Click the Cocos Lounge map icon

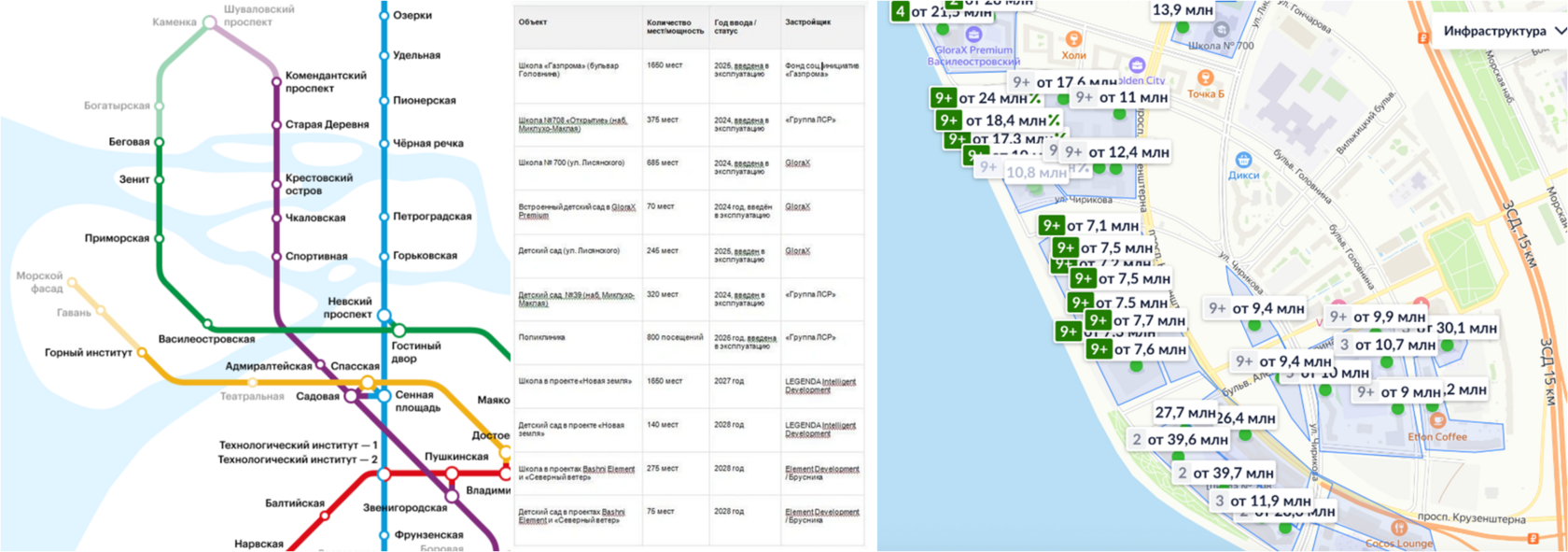pos(1398,529)
